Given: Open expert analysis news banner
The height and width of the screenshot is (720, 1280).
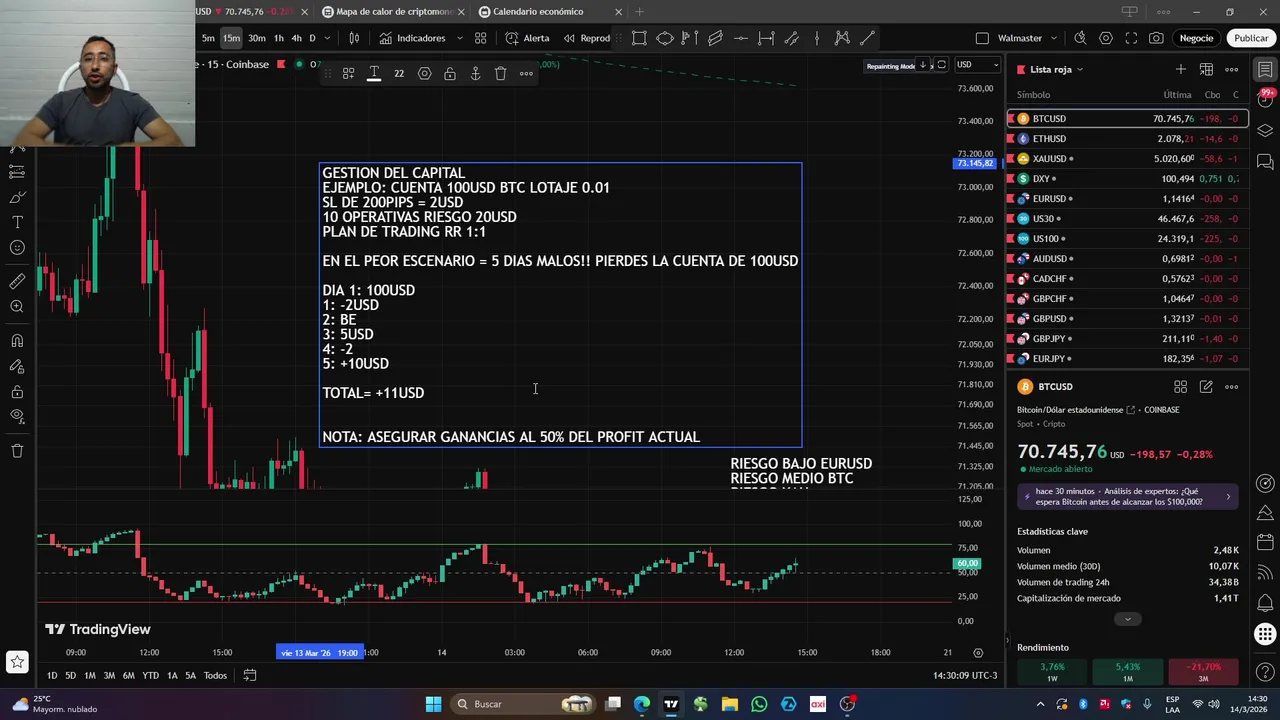Looking at the screenshot, I should pyautogui.click(x=1127, y=496).
